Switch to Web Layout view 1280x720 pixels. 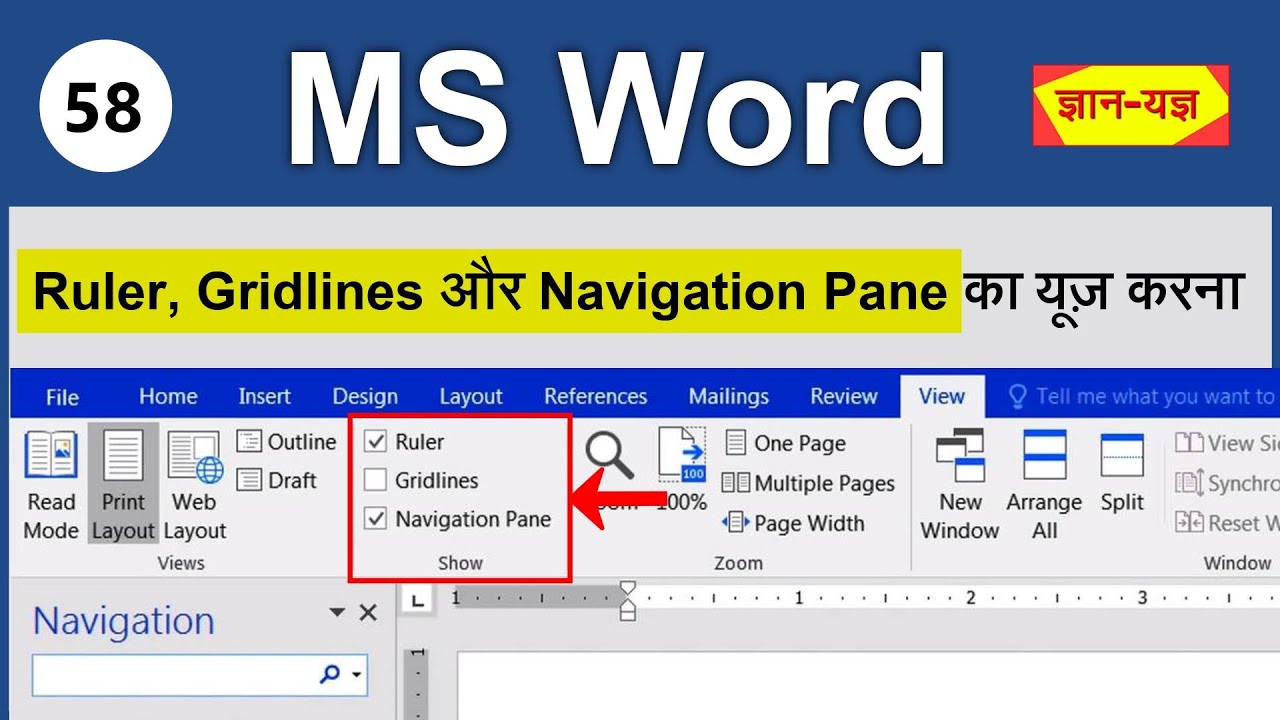(195, 486)
